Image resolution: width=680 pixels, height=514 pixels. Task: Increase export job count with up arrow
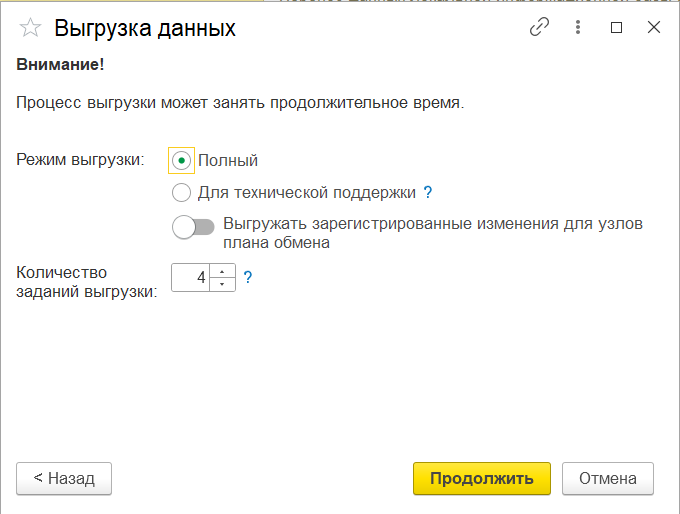click(222, 271)
